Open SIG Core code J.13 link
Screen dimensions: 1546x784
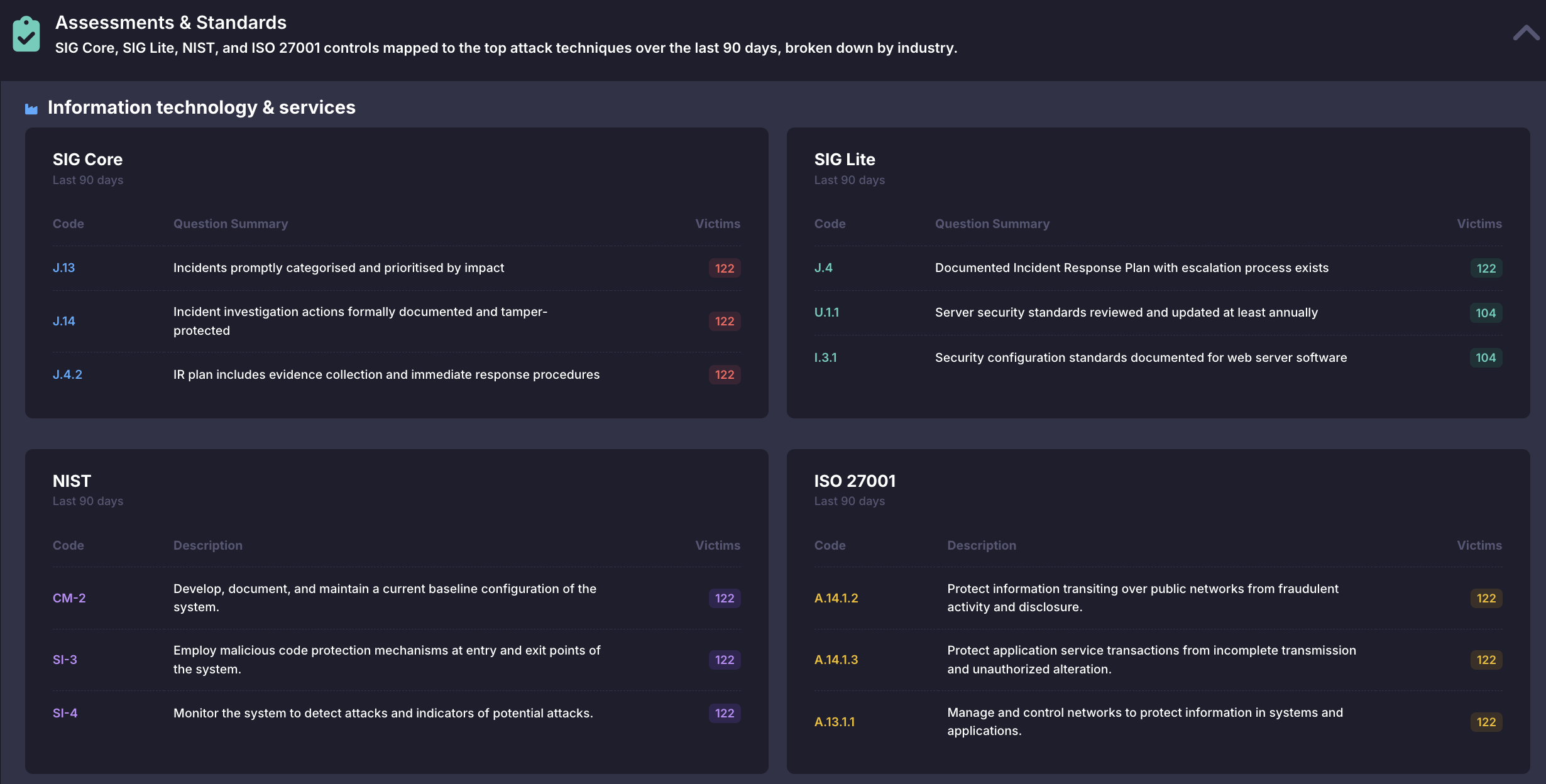(63, 268)
